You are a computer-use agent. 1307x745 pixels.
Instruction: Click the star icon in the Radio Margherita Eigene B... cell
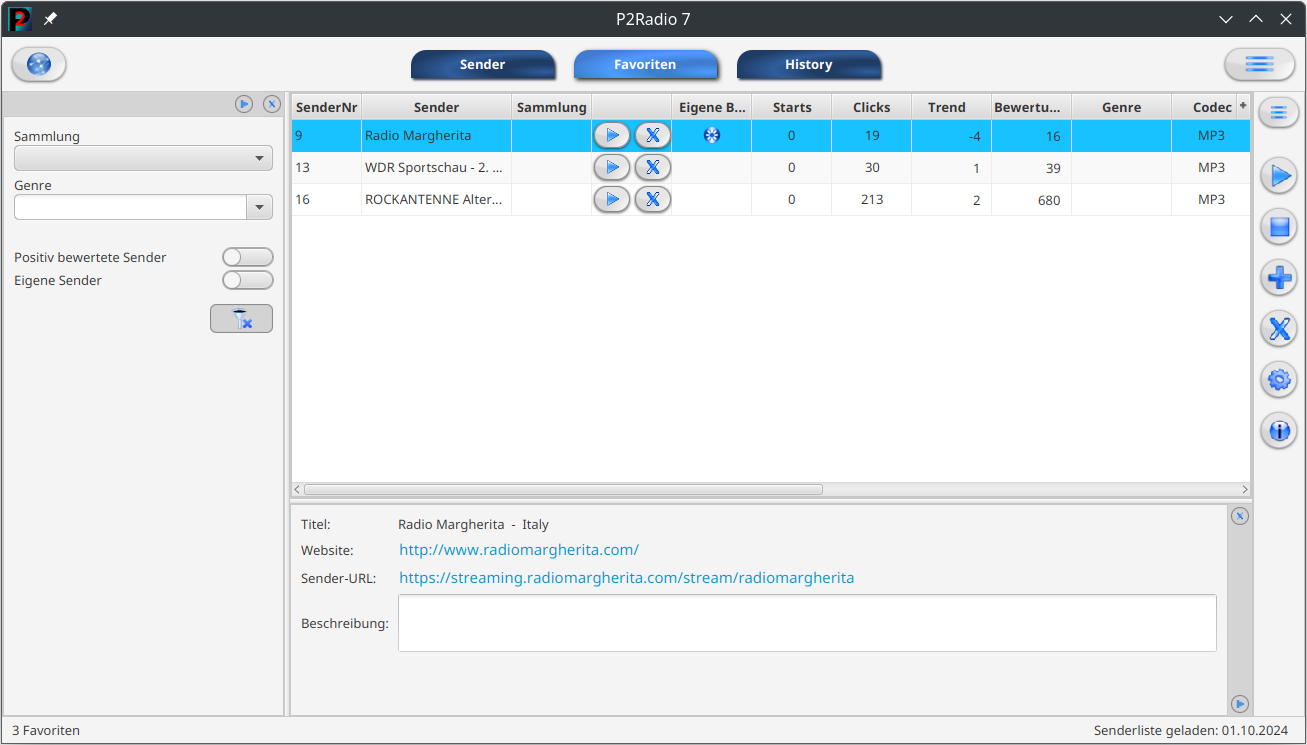coord(712,135)
